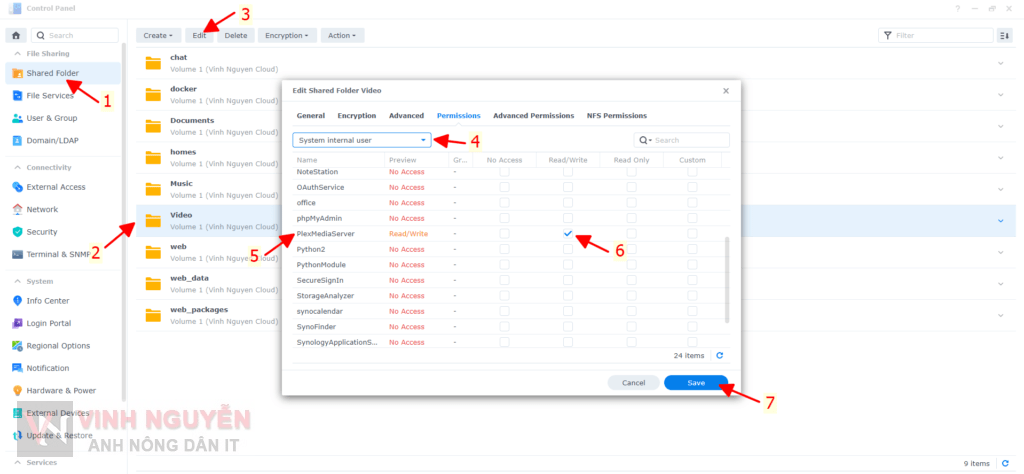Click the Save button
The image size is (1024, 474).
[x=696, y=383]
